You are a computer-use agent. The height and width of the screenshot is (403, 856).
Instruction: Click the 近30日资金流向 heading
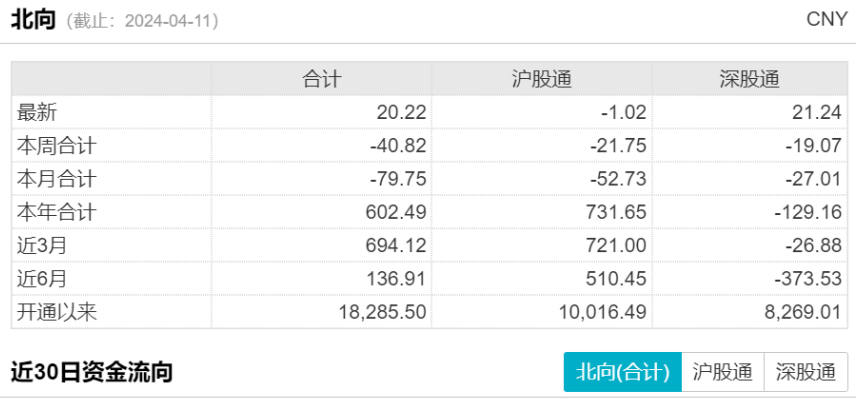[92, 372]
